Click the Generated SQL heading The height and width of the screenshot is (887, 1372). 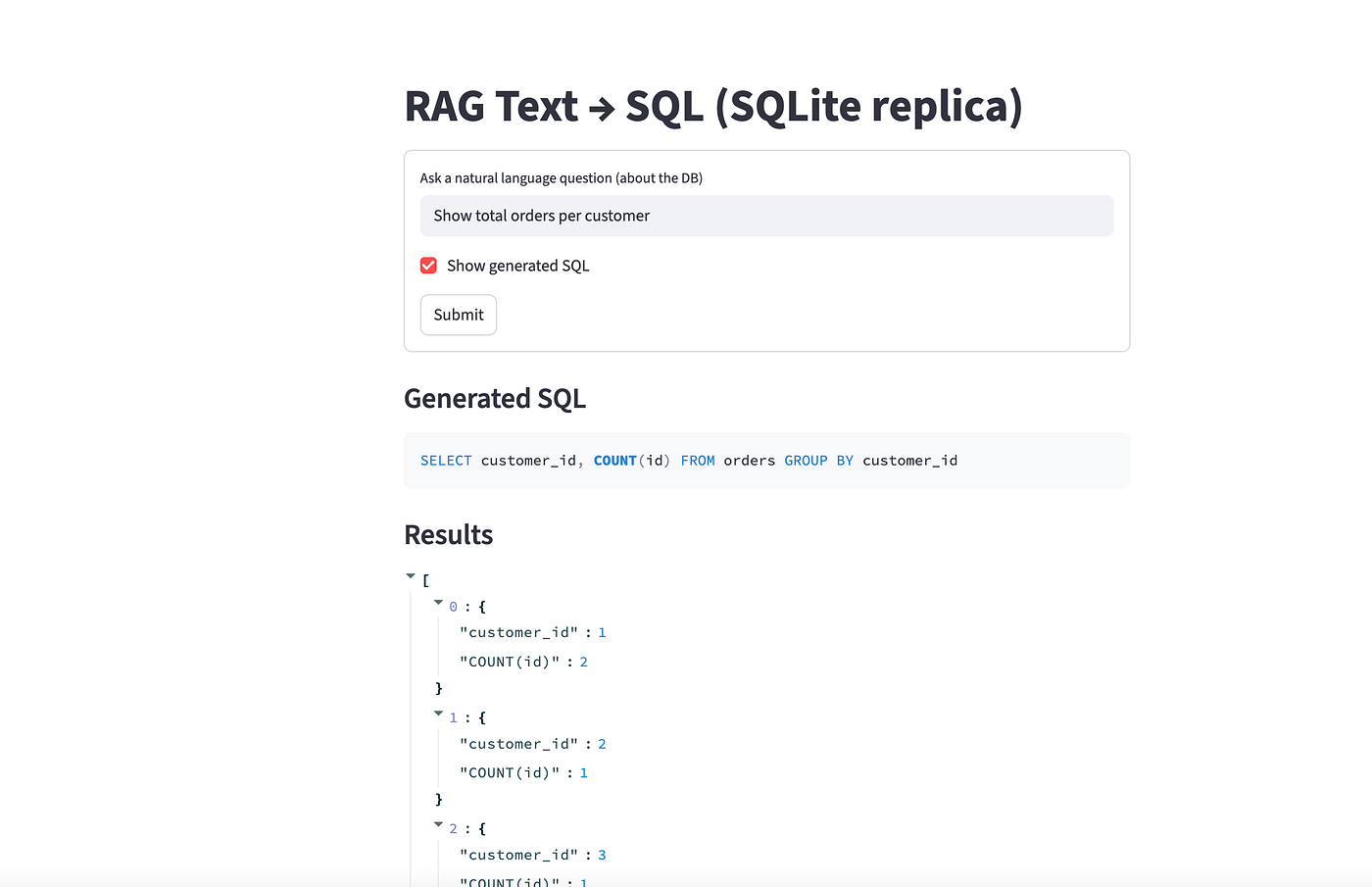point(495,399)
